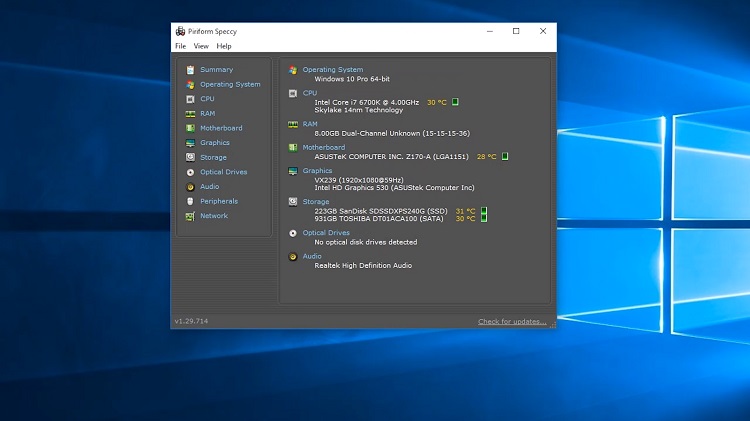750x421 pixels.
Task: Open the File menu
Action: pos(180,46)
